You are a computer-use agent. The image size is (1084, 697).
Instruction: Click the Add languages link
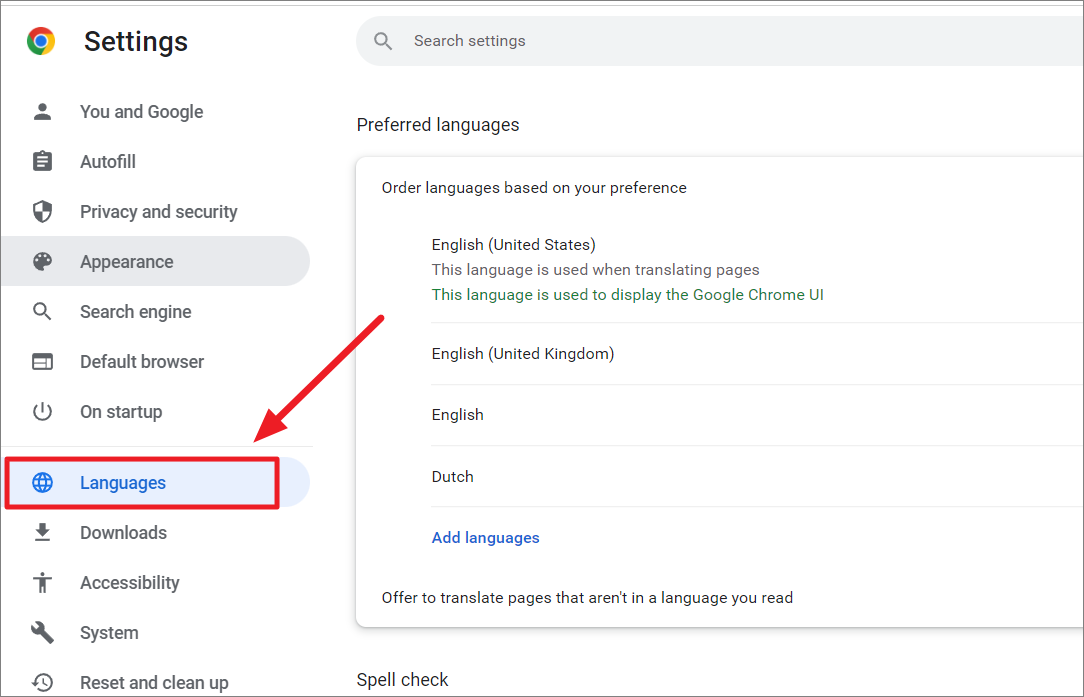coord(485,537)
